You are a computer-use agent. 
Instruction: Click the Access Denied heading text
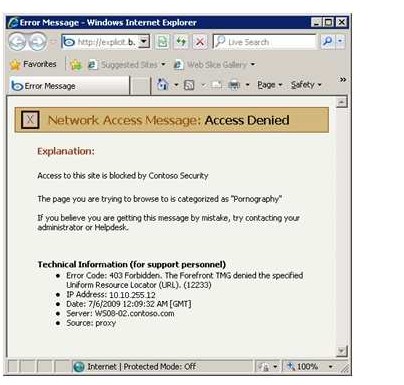[247, 120]
